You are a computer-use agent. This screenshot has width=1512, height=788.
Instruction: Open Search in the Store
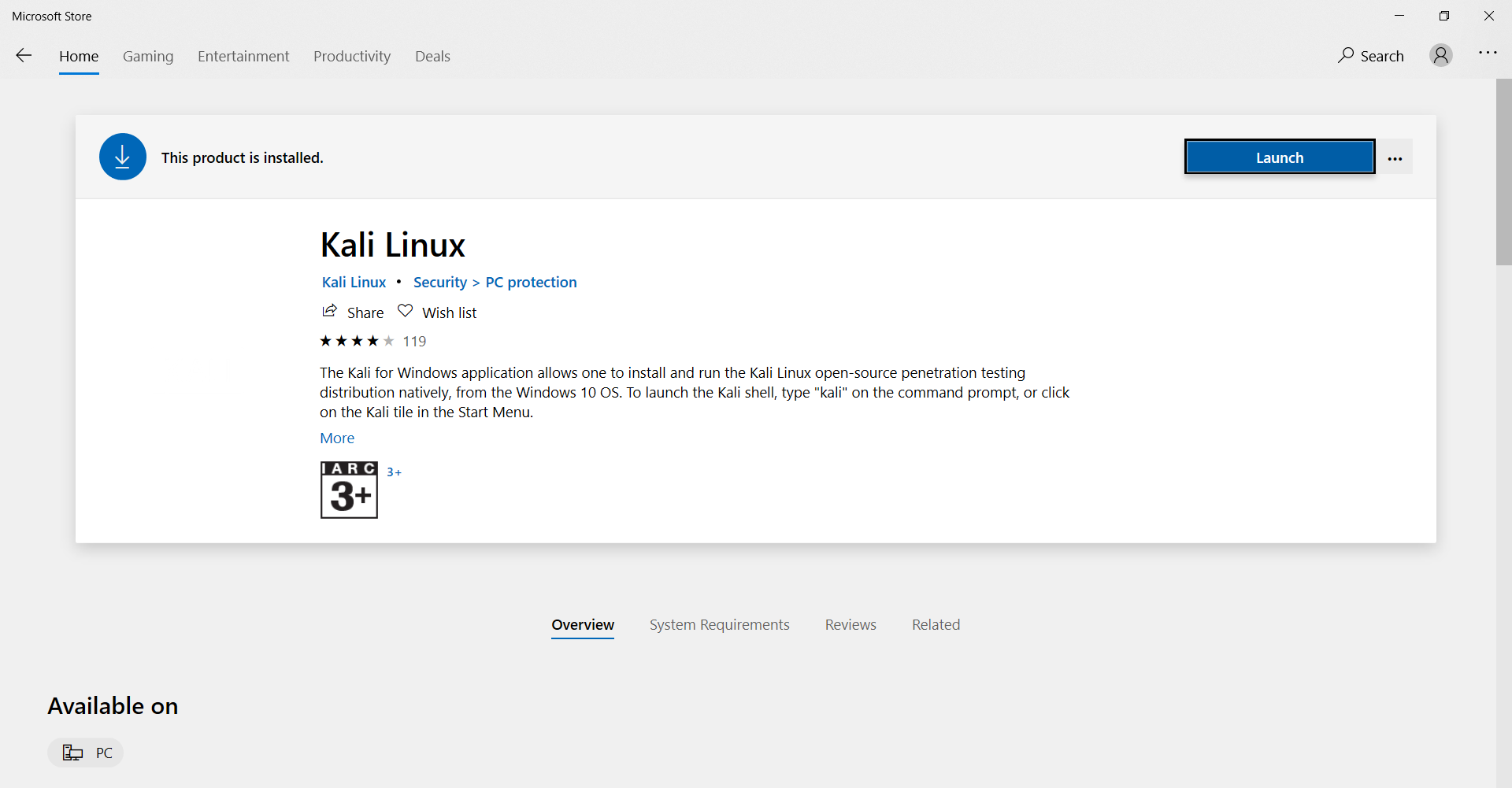(x=1370, y=56)
